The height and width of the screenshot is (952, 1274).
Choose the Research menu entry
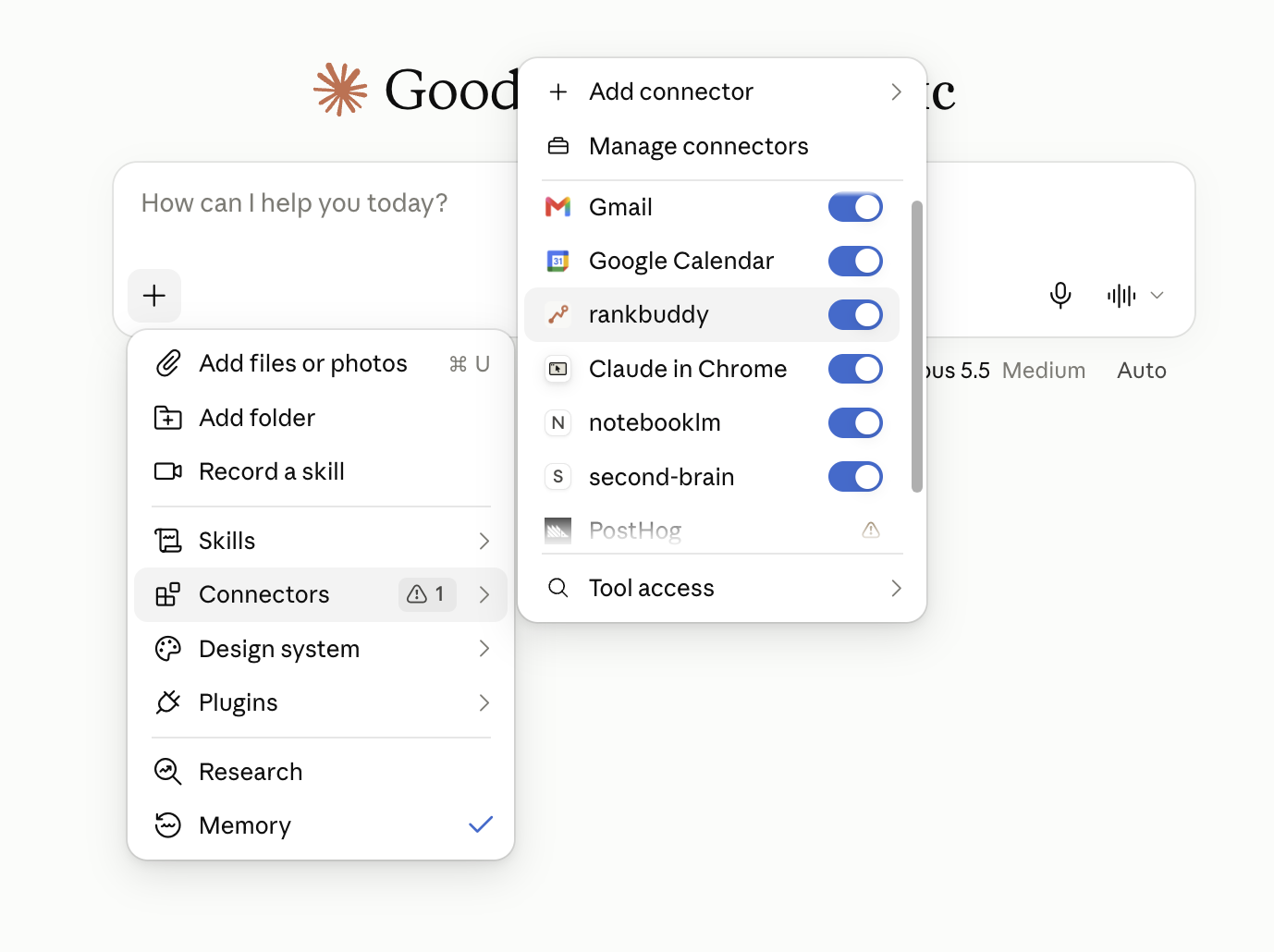pyautogui.click(x=321, y=772)
